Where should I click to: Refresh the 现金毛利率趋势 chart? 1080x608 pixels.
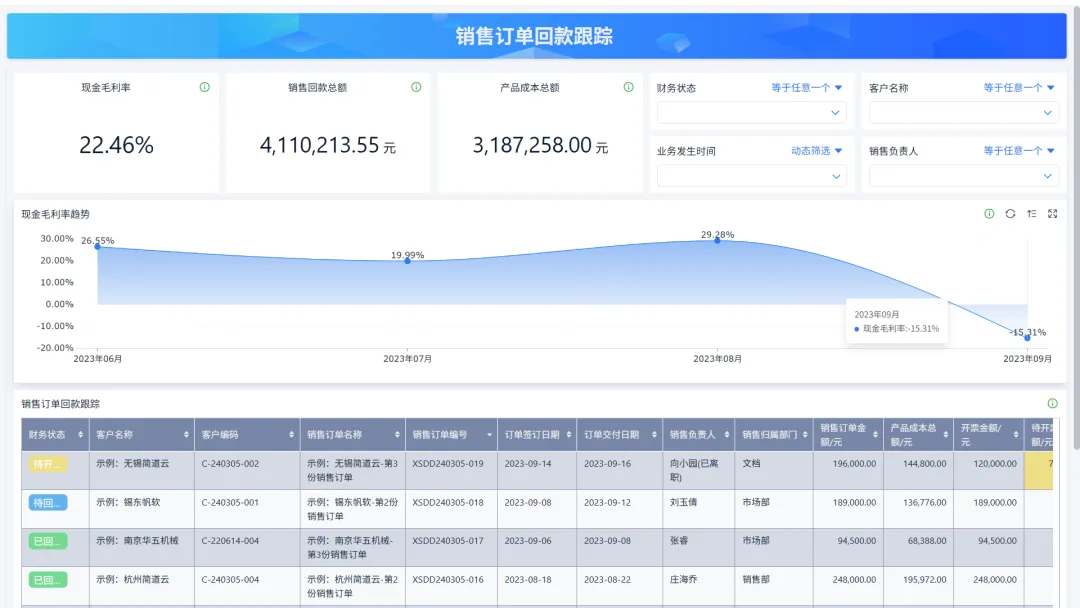click(1010, 214)
